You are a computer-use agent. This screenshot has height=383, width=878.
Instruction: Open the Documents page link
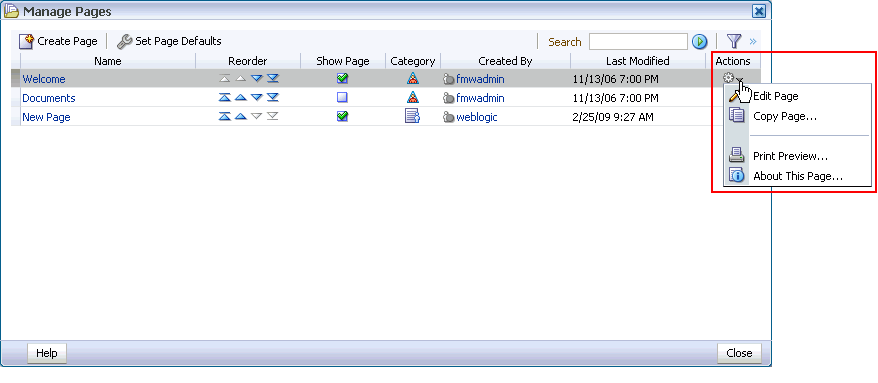(49, 99)
